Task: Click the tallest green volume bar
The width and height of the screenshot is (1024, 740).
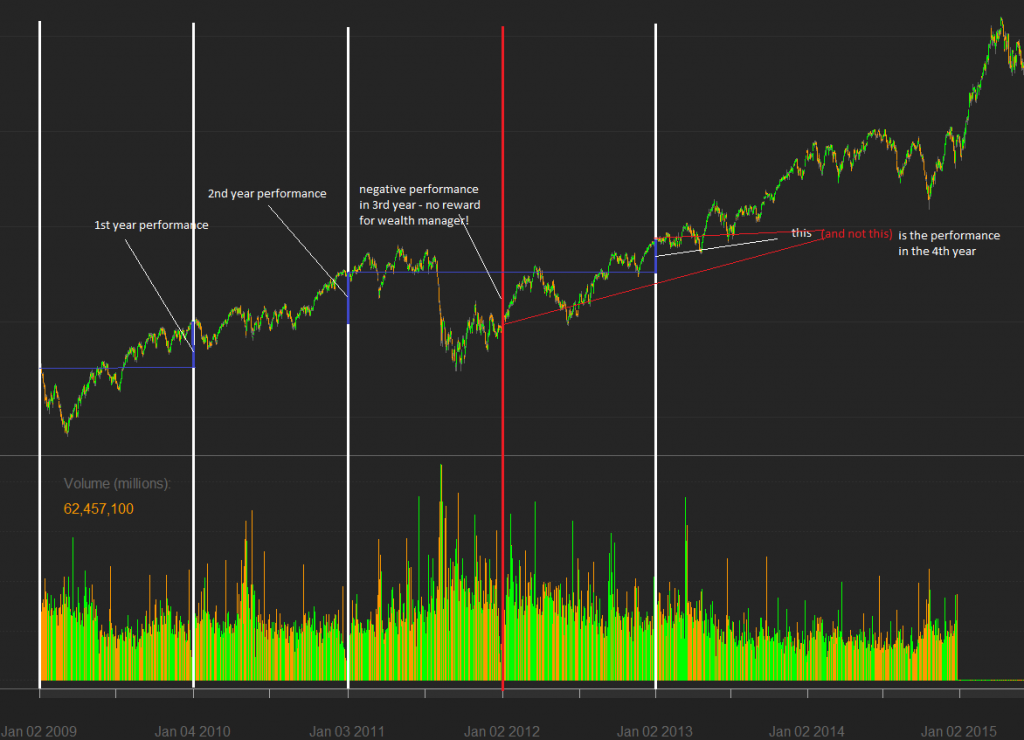Action: (x=441, y=520)
